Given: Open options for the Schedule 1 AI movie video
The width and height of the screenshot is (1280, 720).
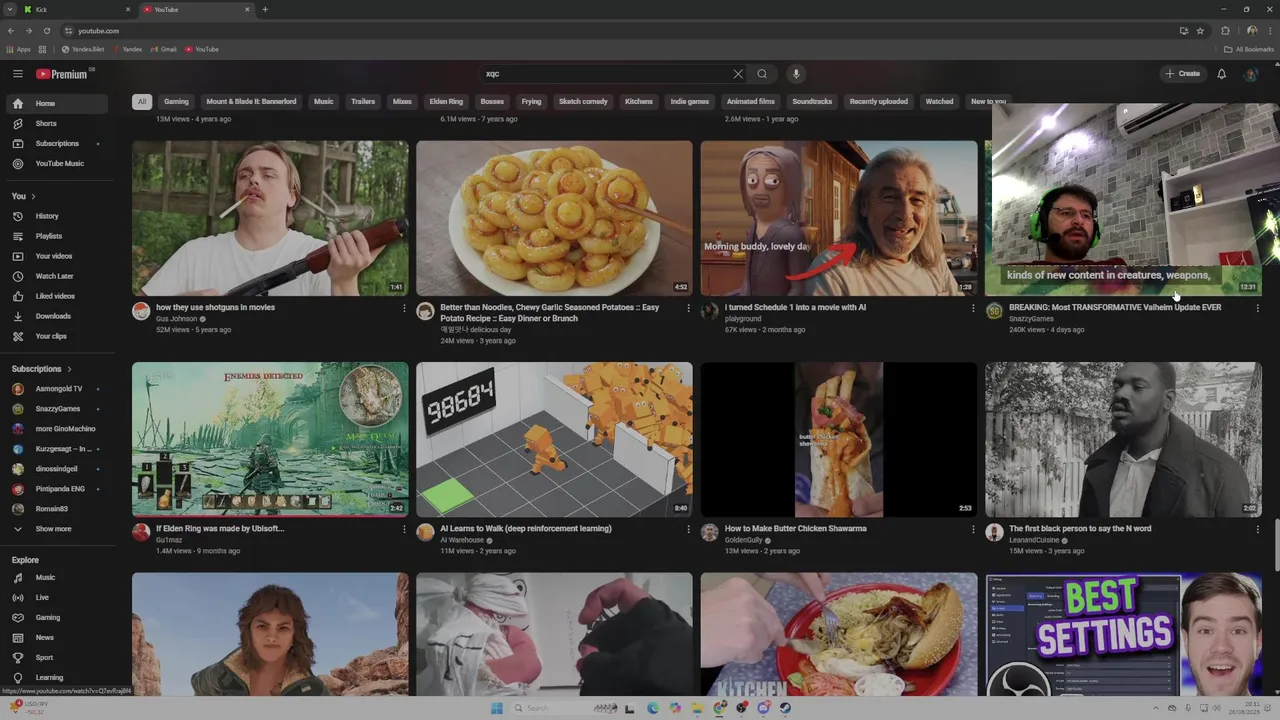Looking at the screenshot, I should (973, 308).
